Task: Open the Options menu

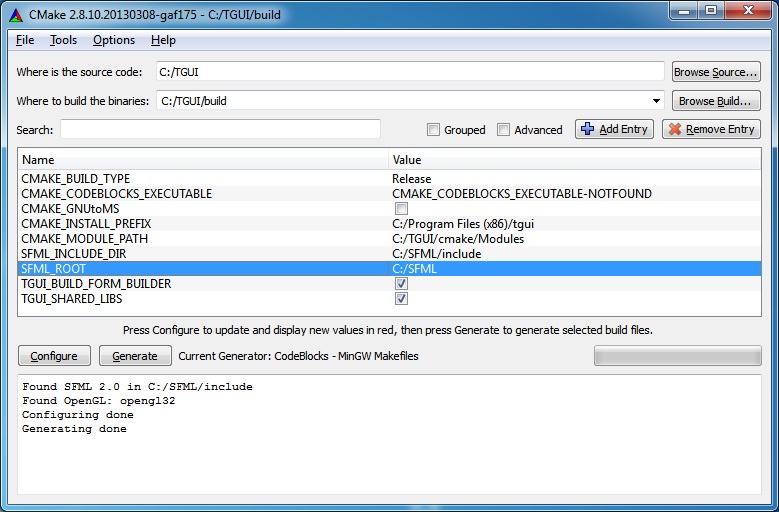Action: tap(114, 40)
